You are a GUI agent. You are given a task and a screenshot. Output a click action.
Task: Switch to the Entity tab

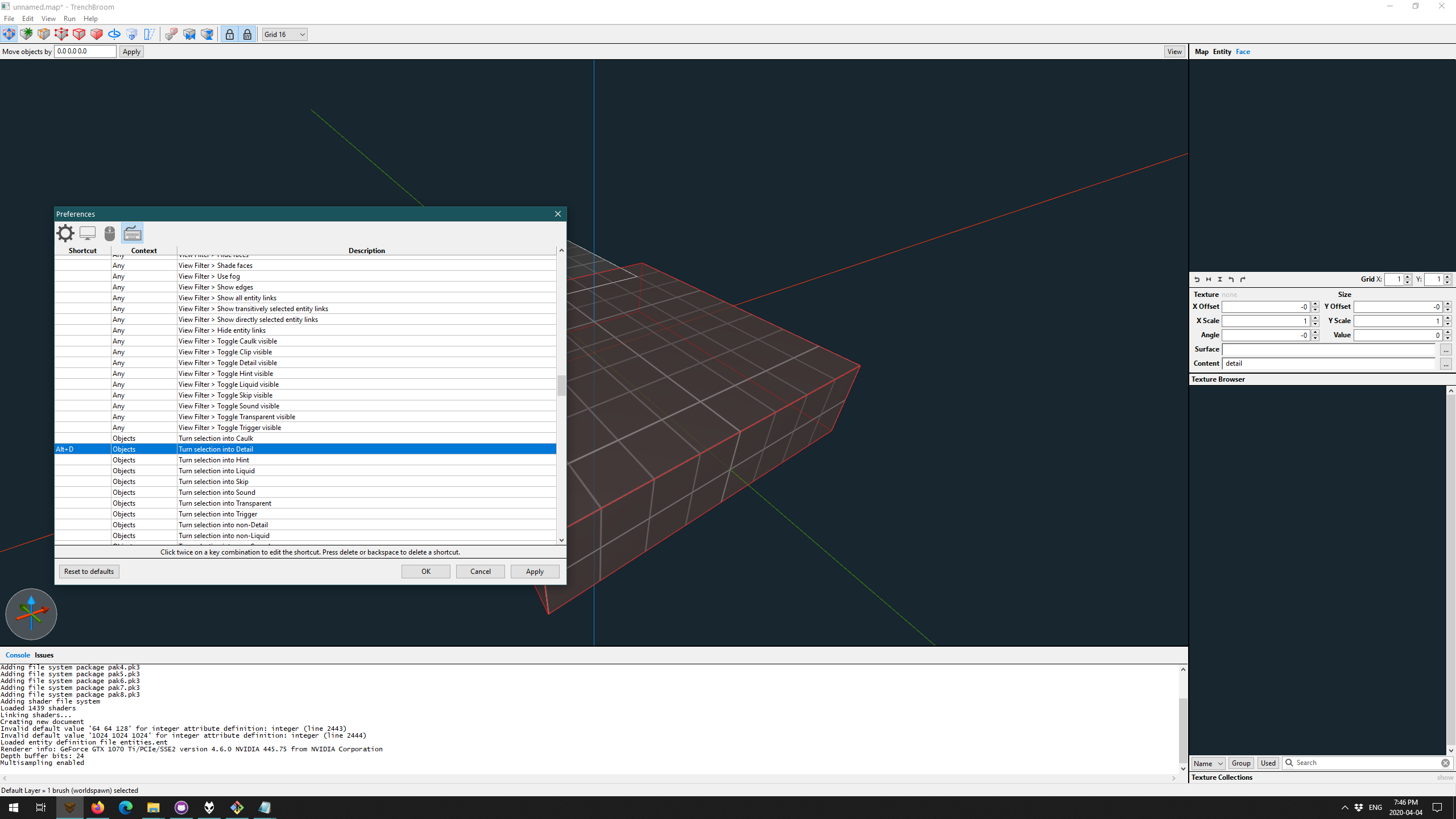click(1222, 52)
